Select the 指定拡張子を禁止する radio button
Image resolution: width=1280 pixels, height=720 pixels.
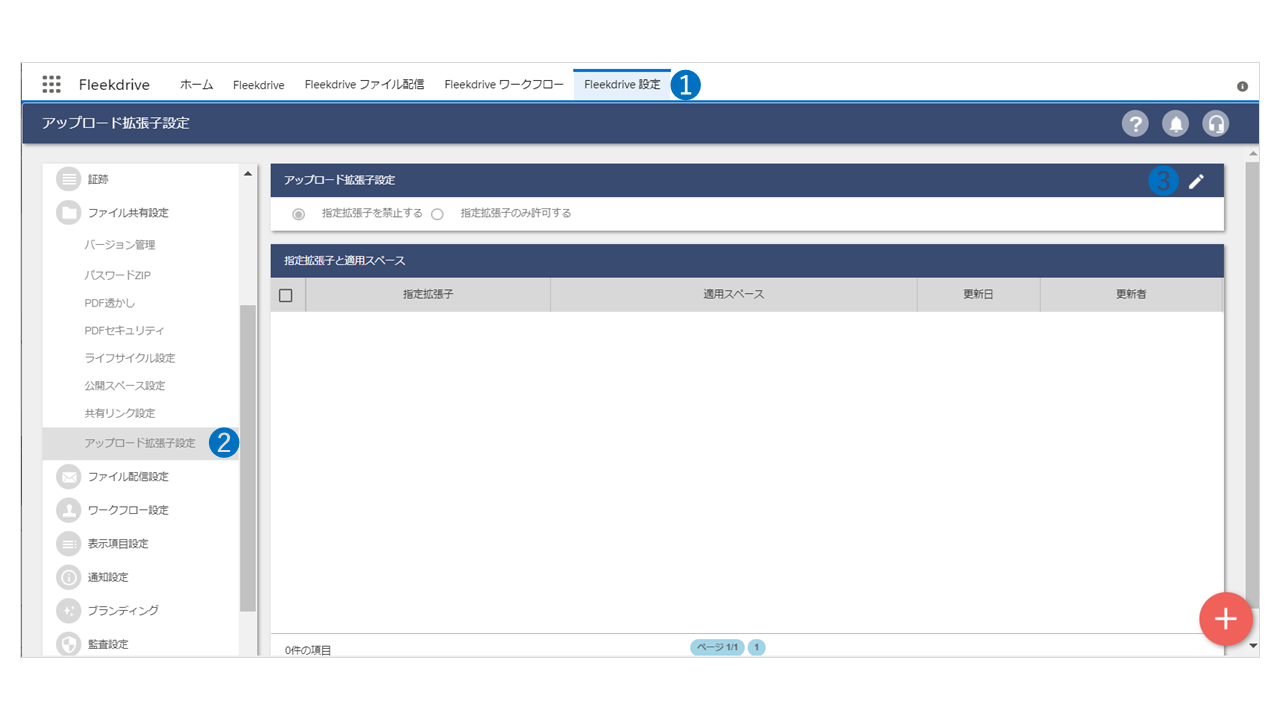pyautogui.click(x=299, y=214)
